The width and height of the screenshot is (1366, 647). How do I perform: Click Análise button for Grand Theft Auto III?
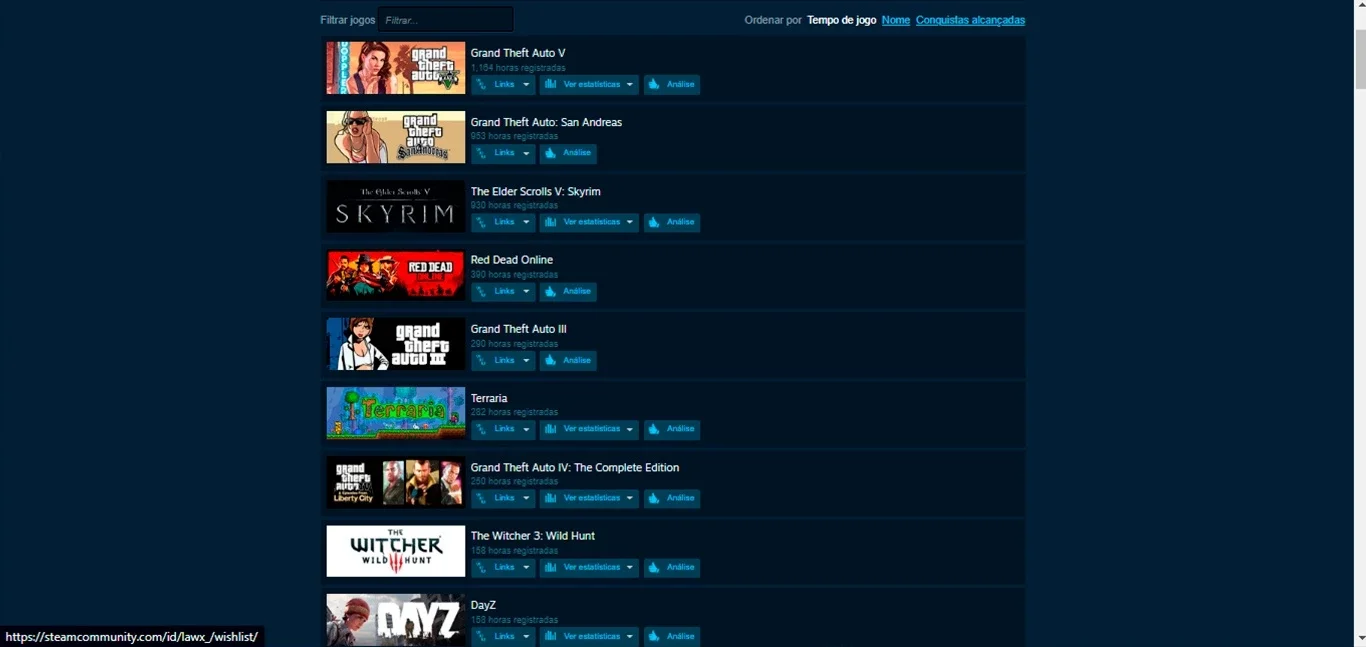568,361
